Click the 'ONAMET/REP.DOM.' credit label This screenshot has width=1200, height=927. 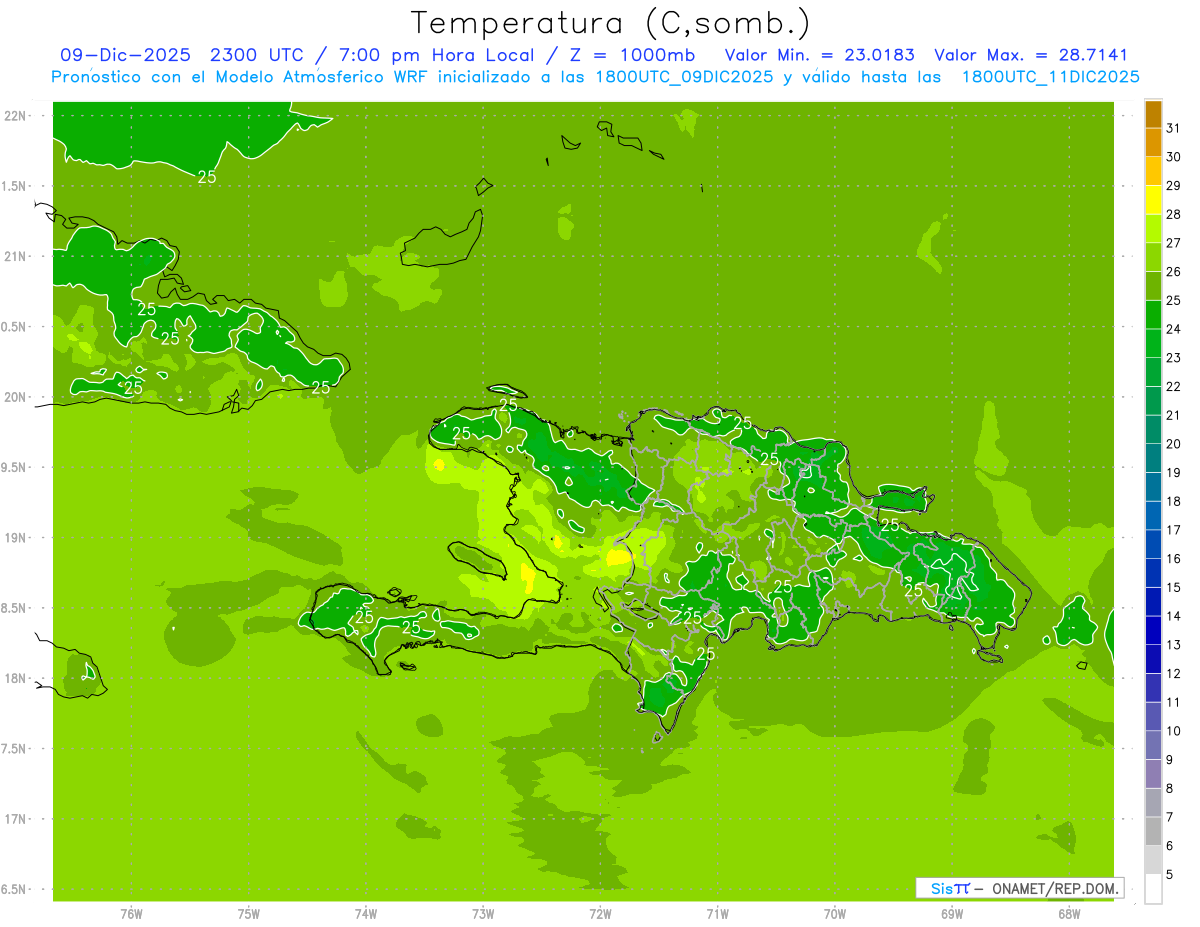coord(1056,888)
